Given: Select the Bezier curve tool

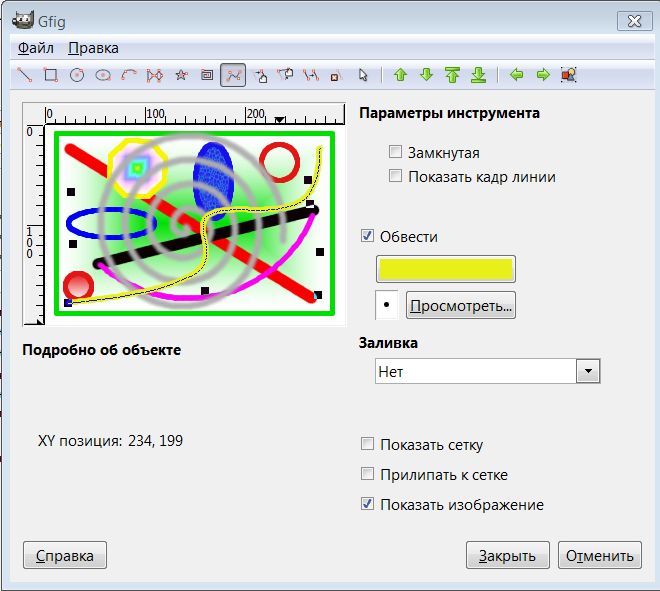Looking at the screenshot, I should 233,75.
